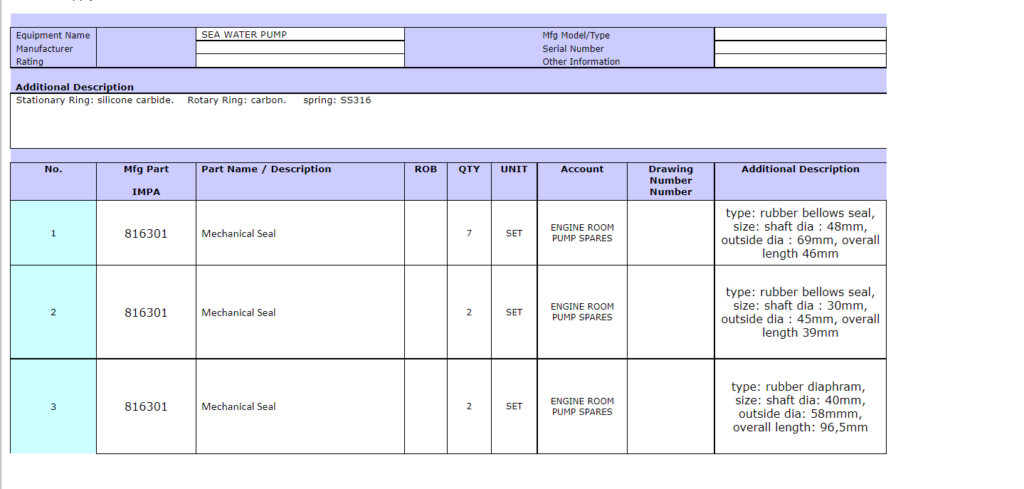Select the empty Drawing Number cell in row 2
This screenshot has height=489, width=1024.
[670, 312]
